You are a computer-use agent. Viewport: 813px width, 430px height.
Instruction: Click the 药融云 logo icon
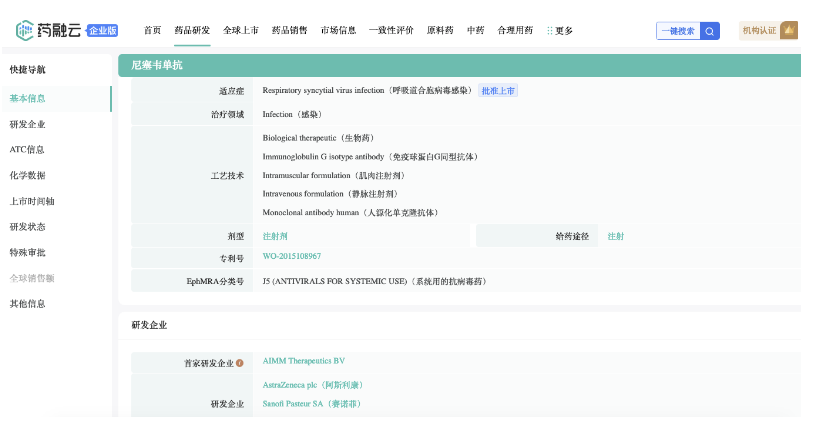[x=25, y=31]
